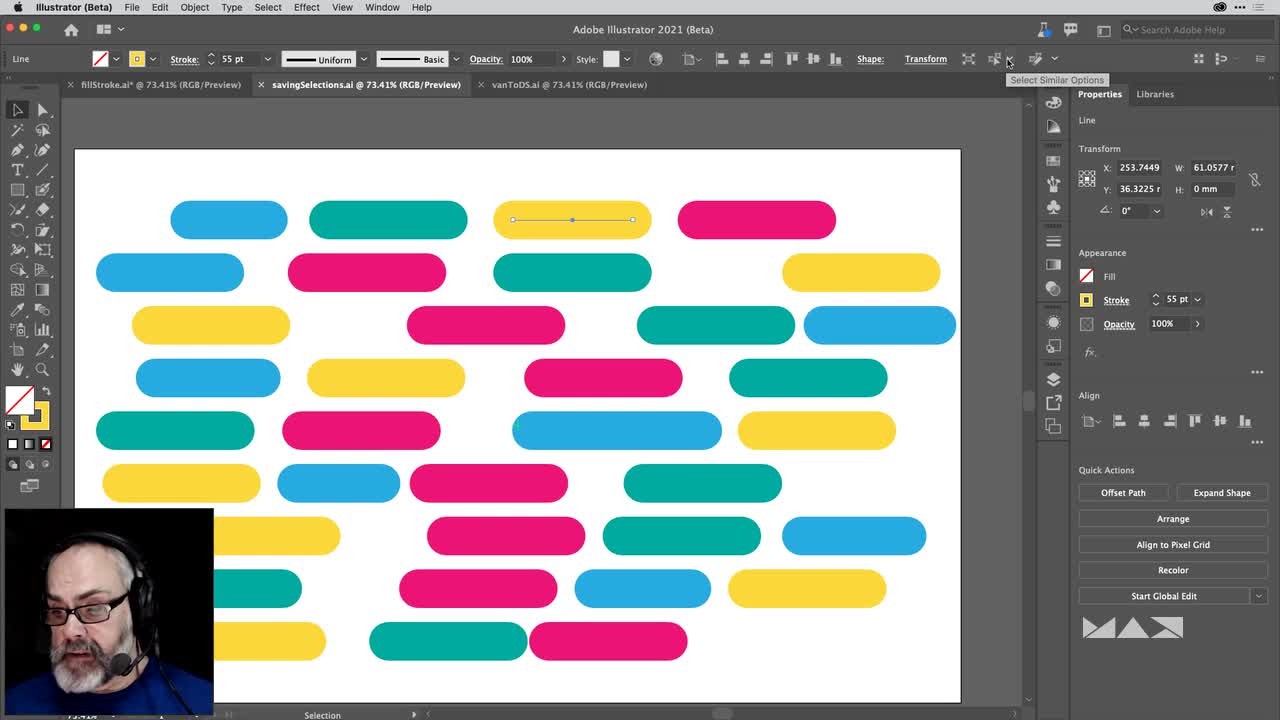Screen dimensions: 1280x720
Task: Open the Object menu
Action: (194, 7)
